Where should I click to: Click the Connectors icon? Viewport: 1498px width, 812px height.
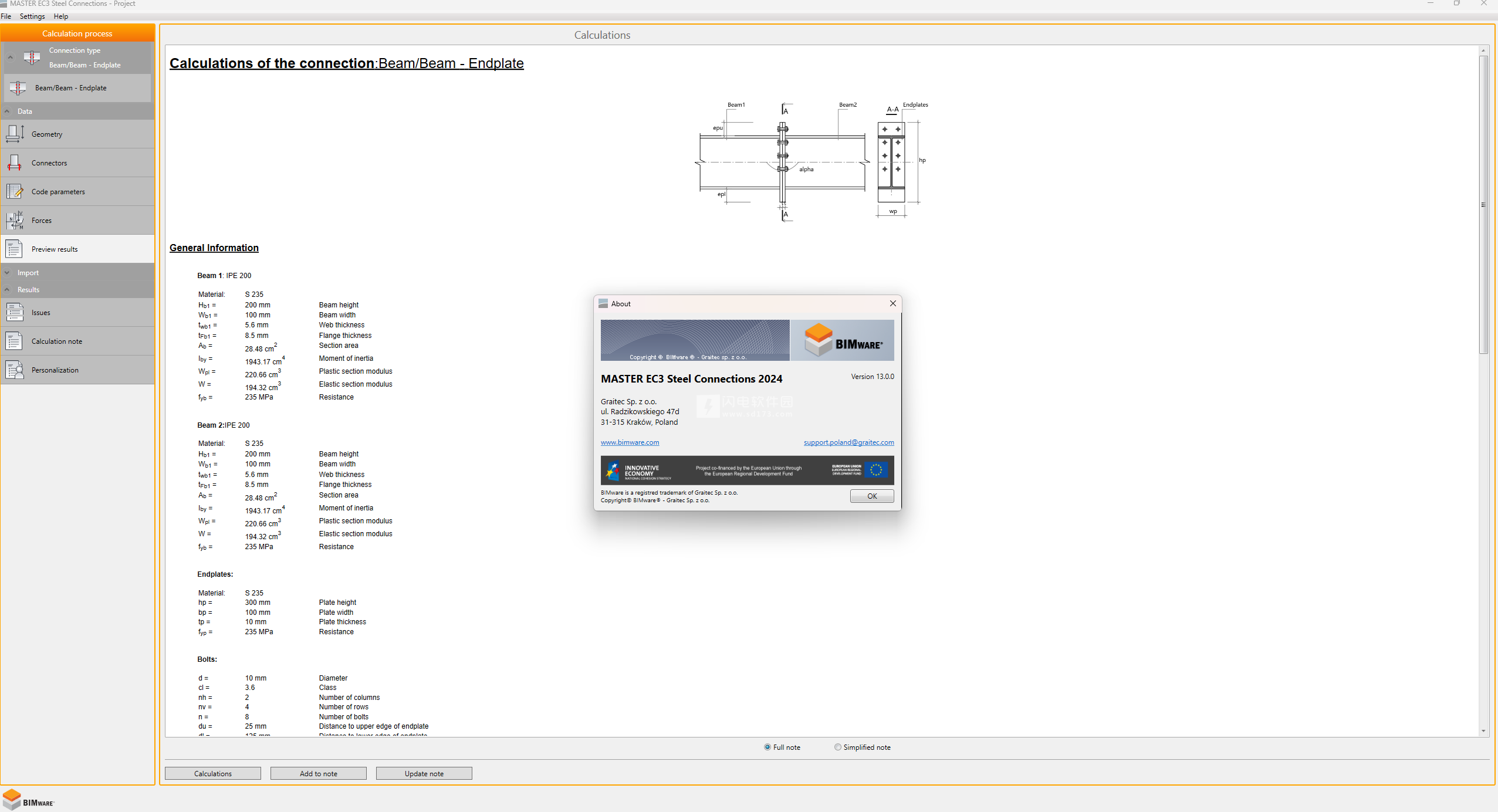pos(15,163)
